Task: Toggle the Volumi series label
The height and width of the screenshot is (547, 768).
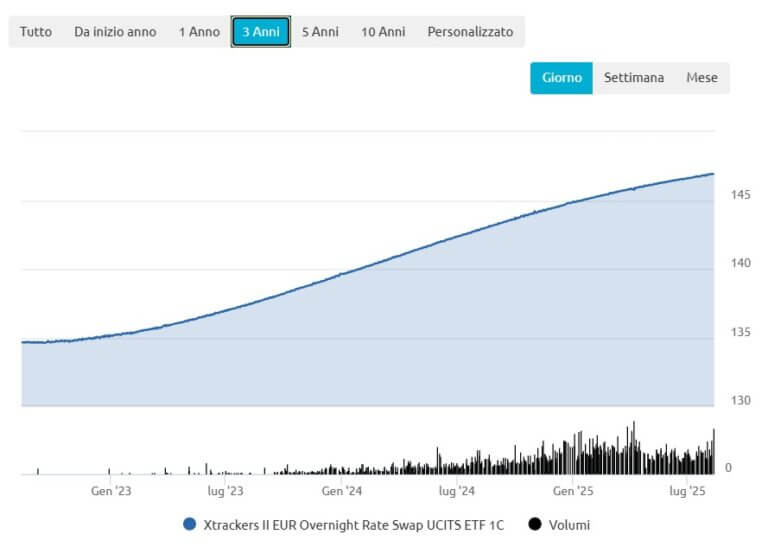Action: point(569,524)
